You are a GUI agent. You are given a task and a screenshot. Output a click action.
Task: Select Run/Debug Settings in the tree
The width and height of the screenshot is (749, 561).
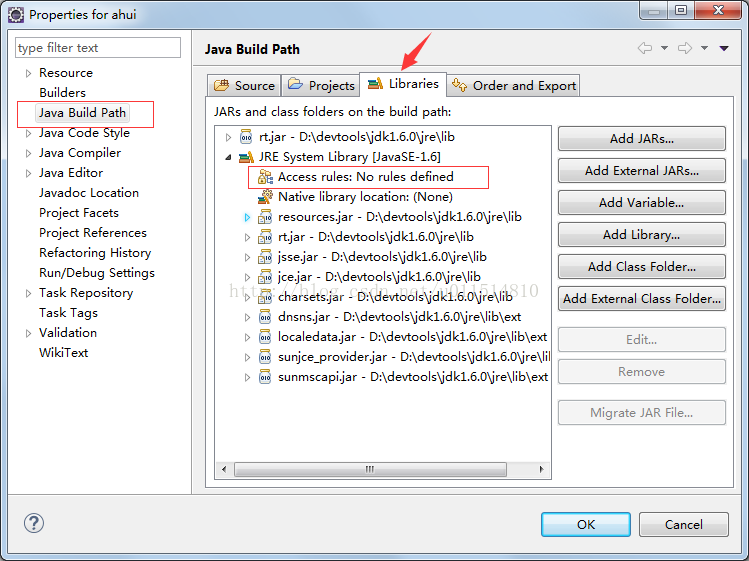click(97, 273)
